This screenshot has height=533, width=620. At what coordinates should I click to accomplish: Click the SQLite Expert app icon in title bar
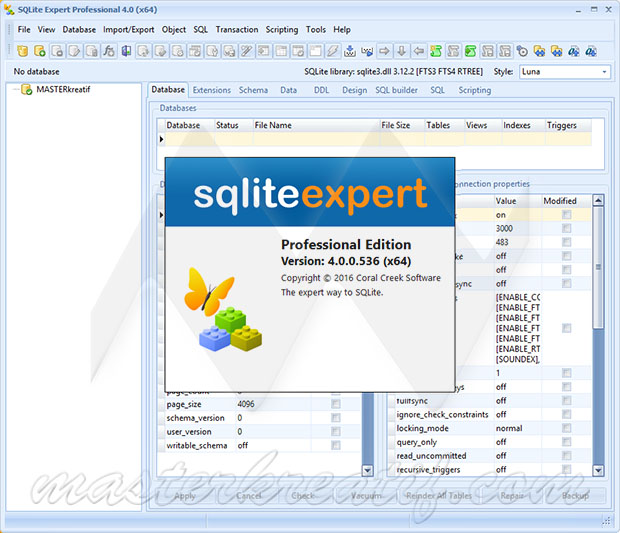[9, 9]
